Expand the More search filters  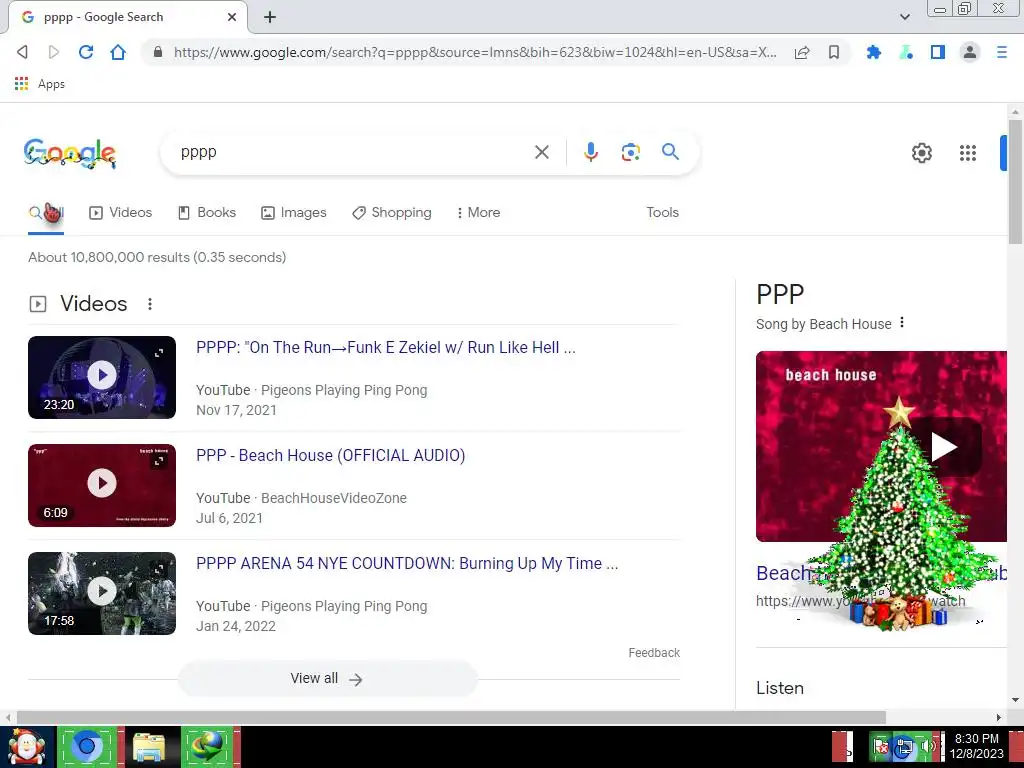click(x=479, y=212)
